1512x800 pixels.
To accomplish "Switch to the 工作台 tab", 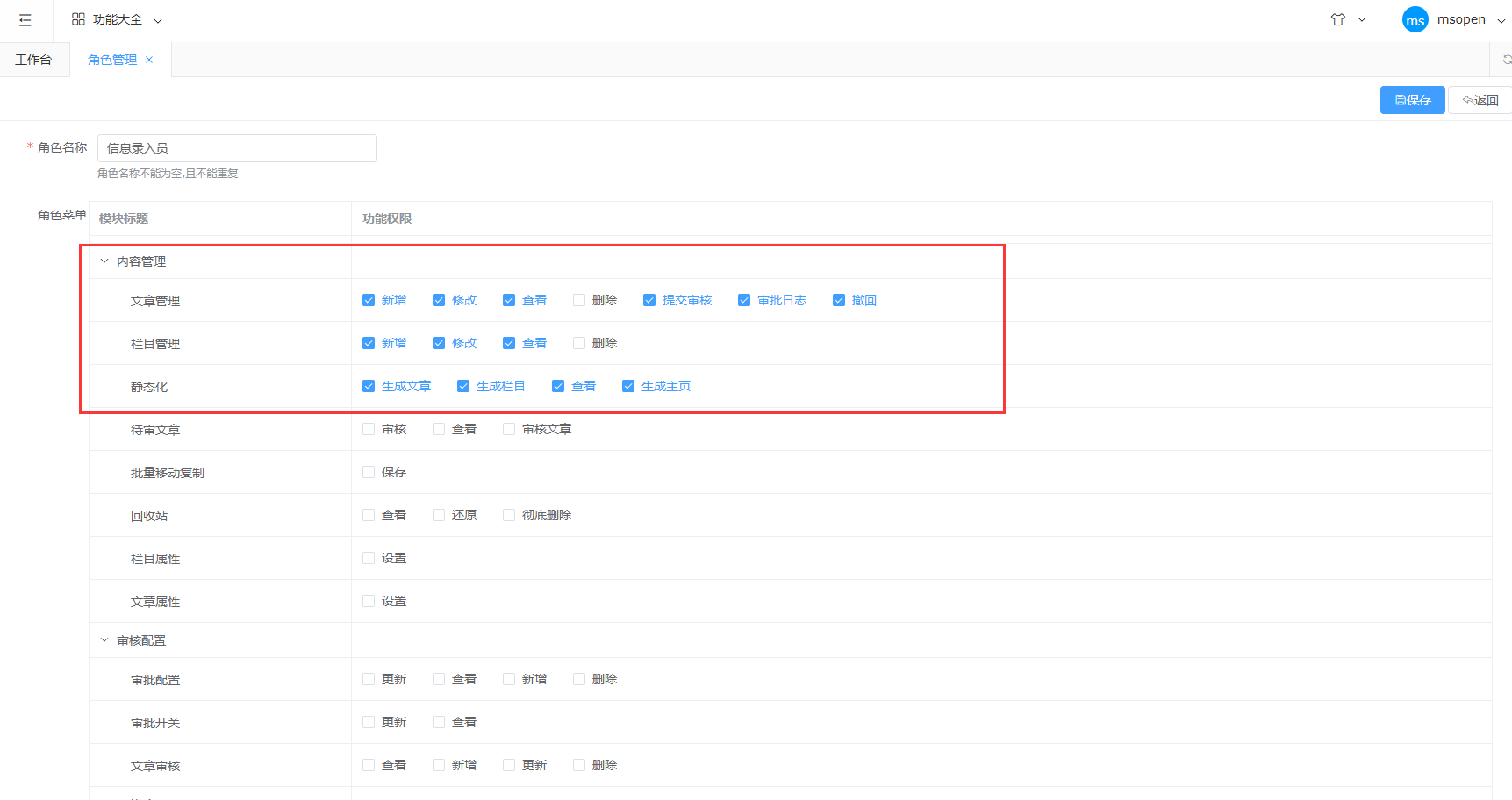I will (33, 60).
